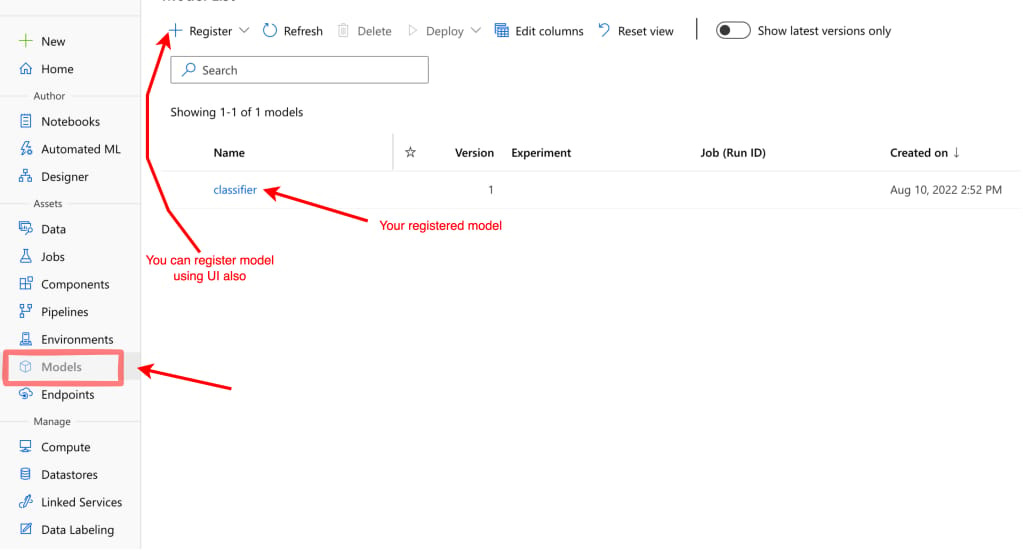Click the Pipelines icon
1023x551 pixels.
[25, 311]
